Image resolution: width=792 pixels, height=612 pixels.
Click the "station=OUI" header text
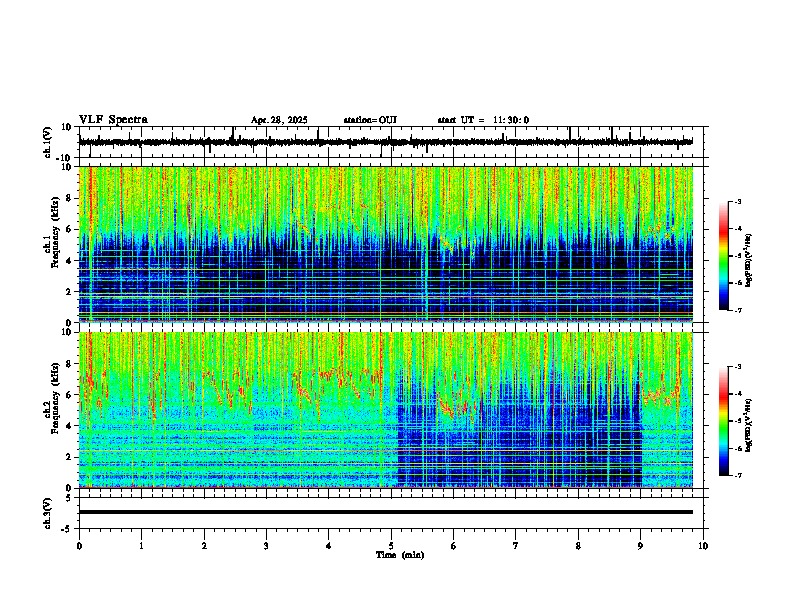click(370, 120)
